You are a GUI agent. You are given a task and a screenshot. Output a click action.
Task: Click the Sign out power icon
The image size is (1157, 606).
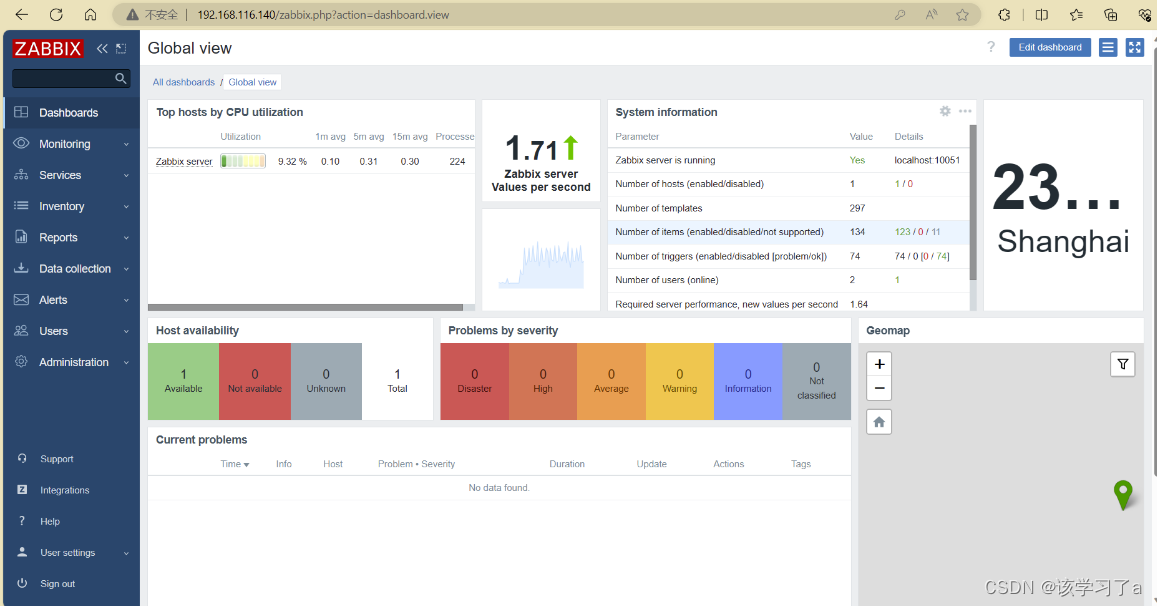point(22,583)
